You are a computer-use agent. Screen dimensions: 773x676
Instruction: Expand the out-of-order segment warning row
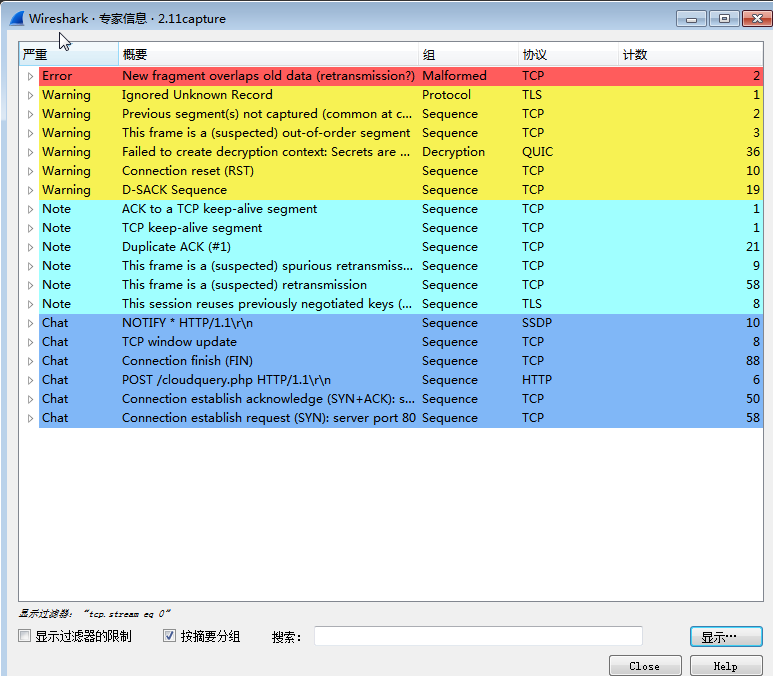[x=30, y=133]
